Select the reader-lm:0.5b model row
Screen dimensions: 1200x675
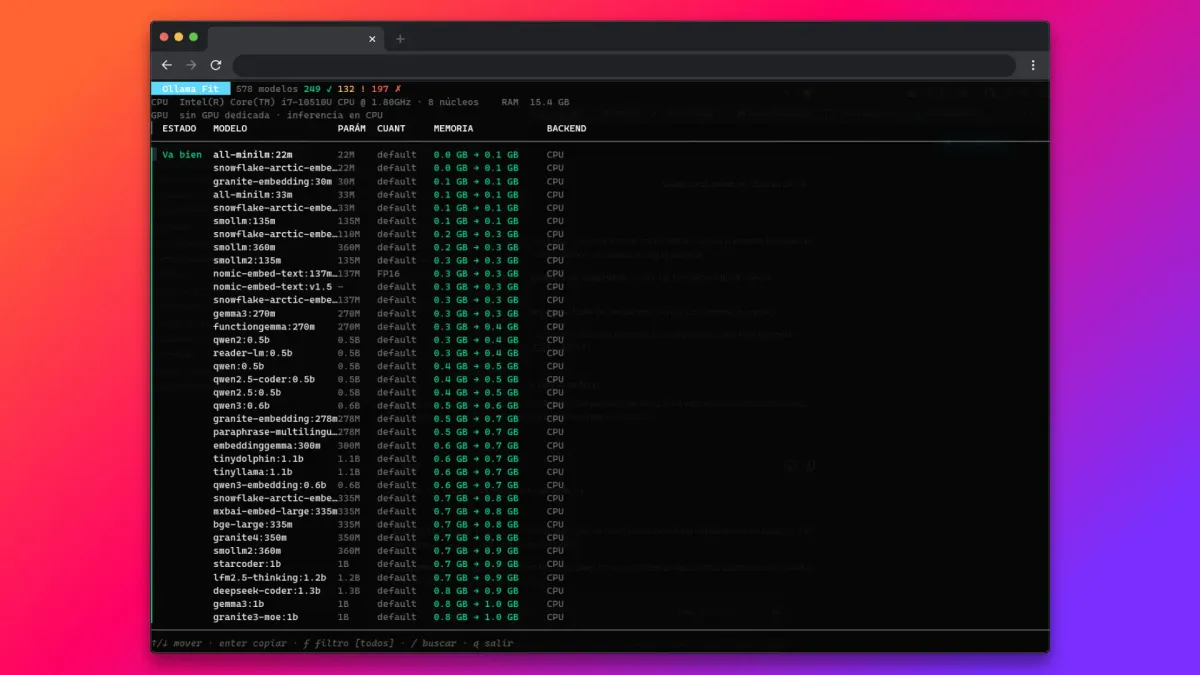[390, 352]
